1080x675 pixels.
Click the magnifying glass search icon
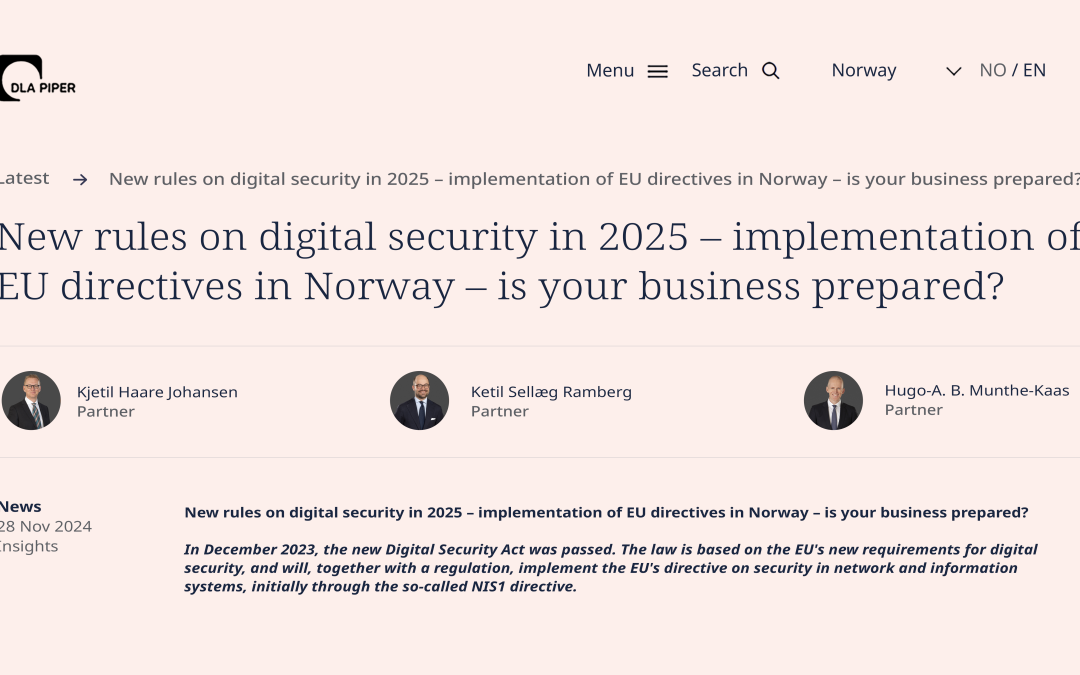(771, 71)
